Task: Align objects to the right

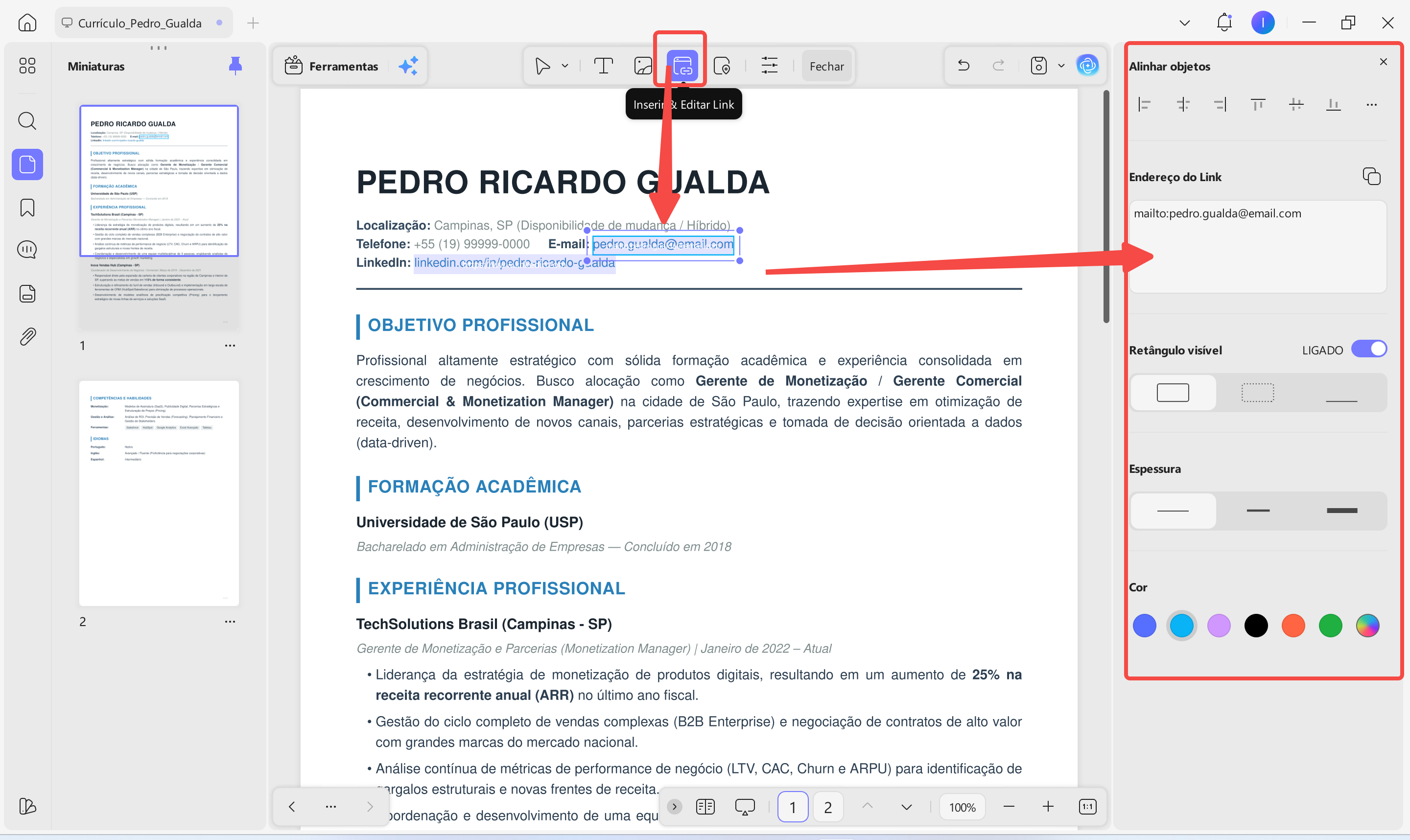Action: (1221, 105)
